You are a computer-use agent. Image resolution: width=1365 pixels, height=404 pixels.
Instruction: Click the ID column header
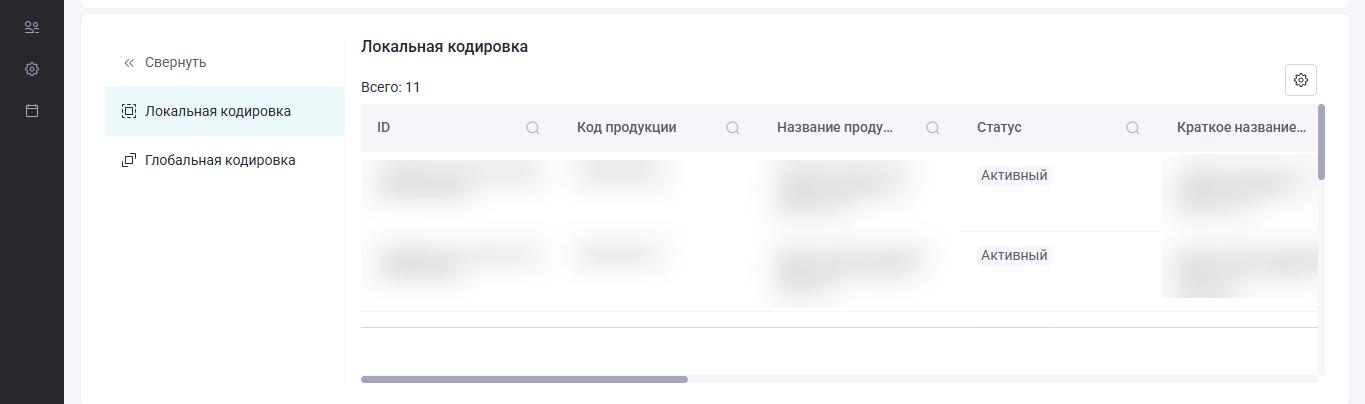coord(383,128)
